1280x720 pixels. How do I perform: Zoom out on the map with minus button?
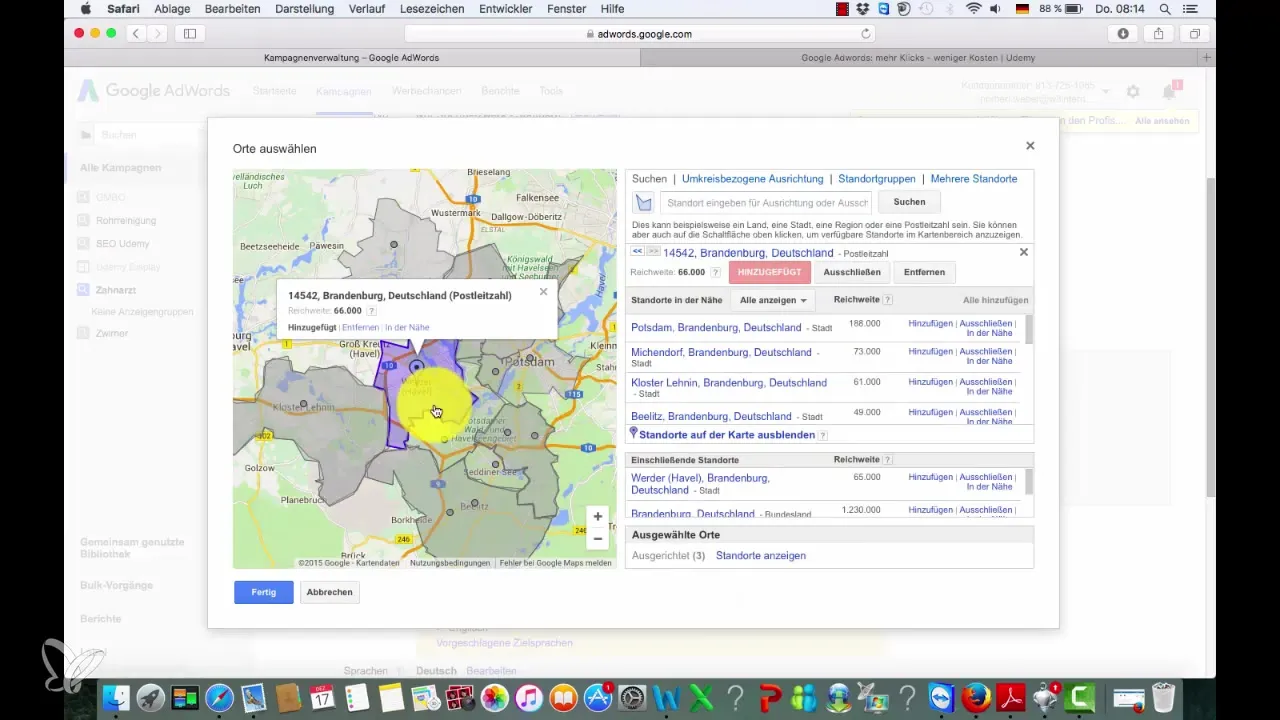click(x=598, y=539)
